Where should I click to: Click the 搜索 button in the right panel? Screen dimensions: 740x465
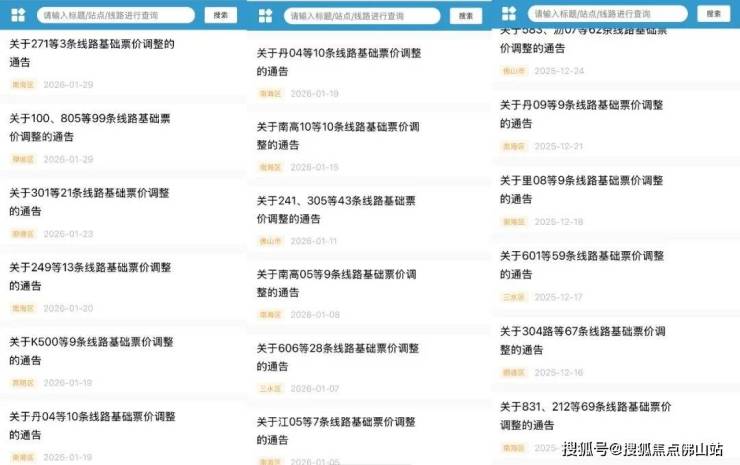713,14
